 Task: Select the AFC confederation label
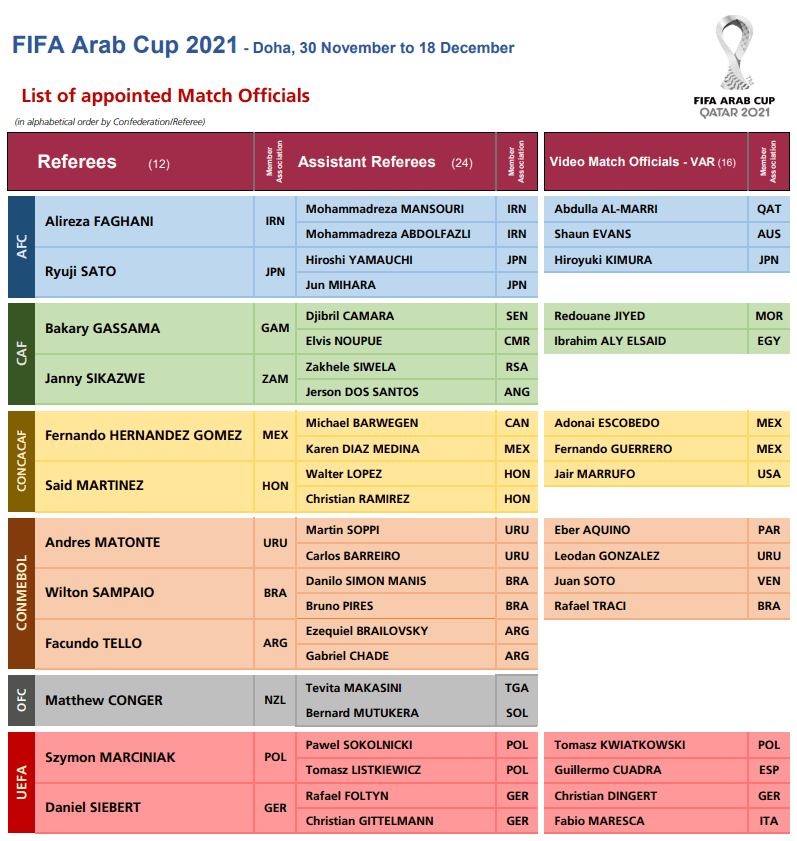(x=21, y=246)
